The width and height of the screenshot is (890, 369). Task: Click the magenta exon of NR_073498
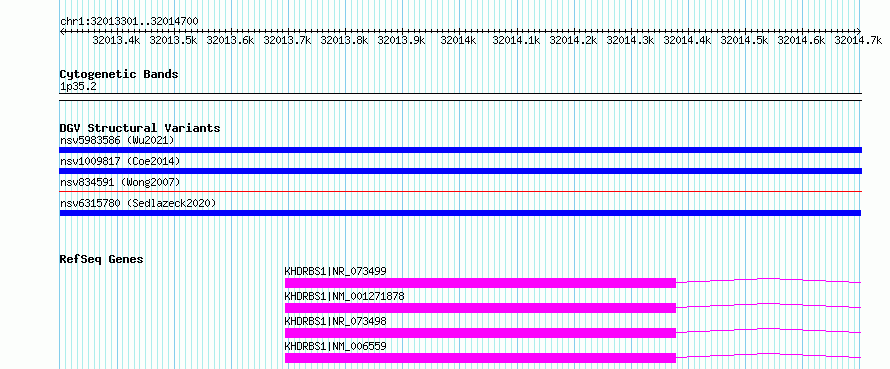(x=480, y=333)
